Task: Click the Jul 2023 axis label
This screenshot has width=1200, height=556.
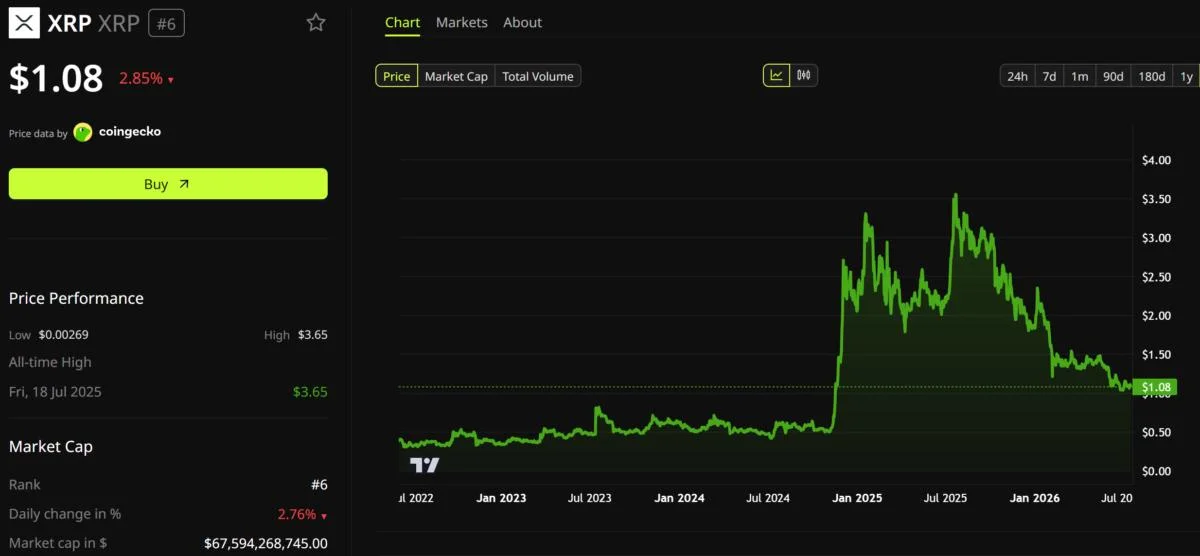Action: pyautogui.click(x=590, y=497)
